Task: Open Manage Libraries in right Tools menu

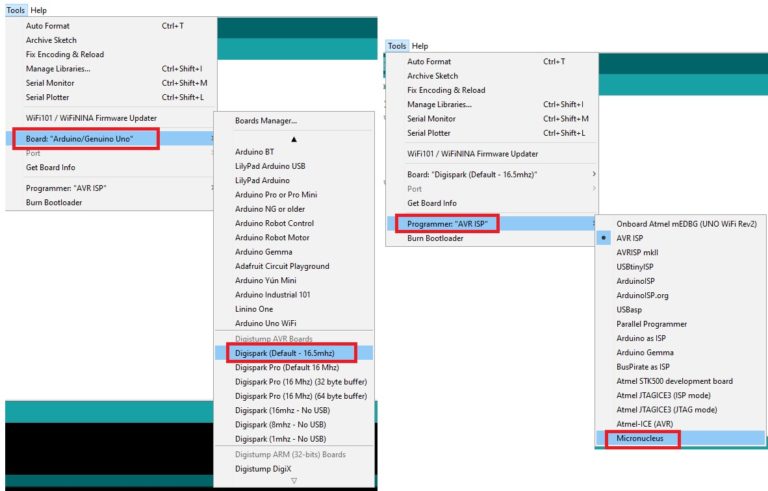Action: (492, 104)
